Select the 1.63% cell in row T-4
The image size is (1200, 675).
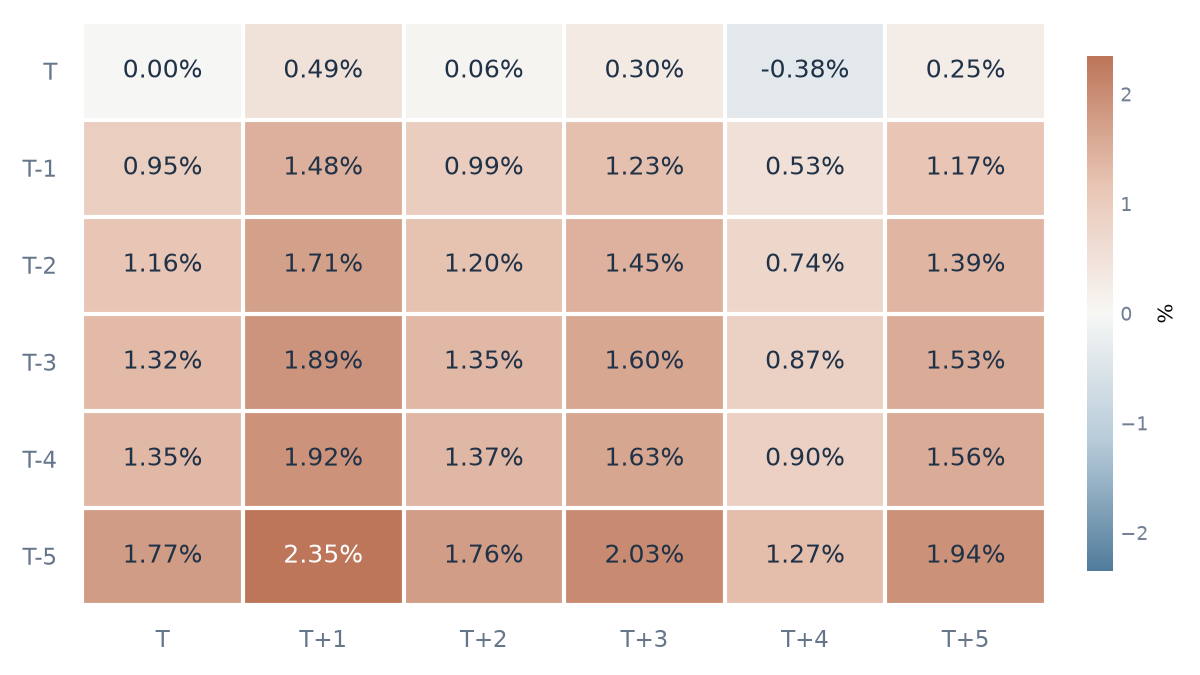pyautogui.click(x=644, y=459)
